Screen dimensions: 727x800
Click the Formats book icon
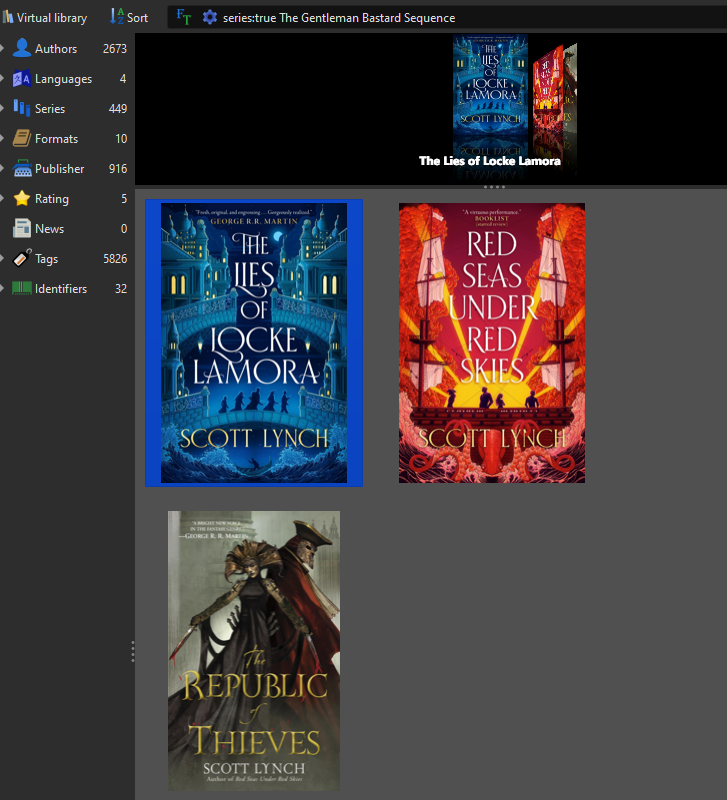[22, 138]
